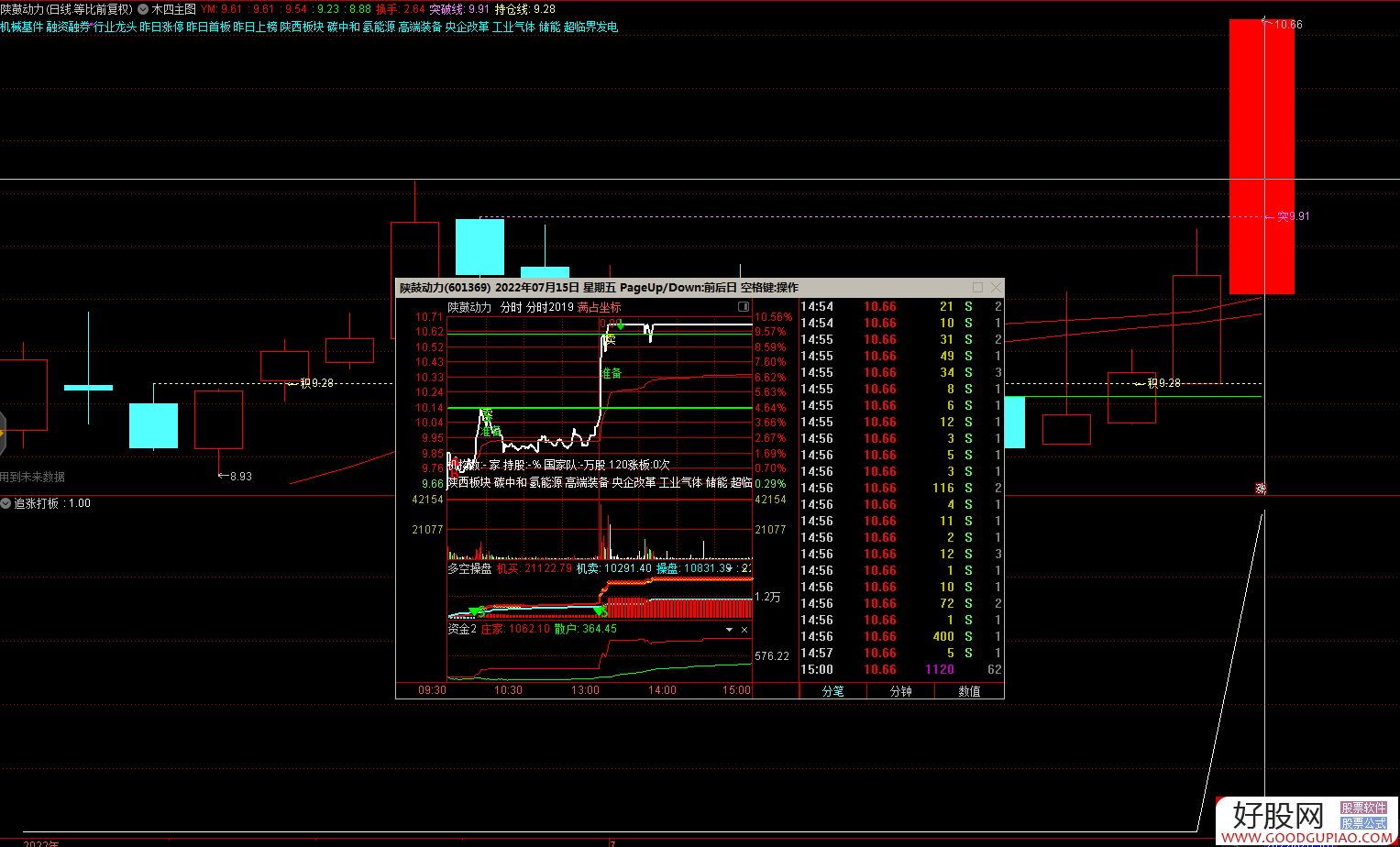The width and height of the screenshot is (1400, 847).
Task: Switch to the 分钟 tab
Action: (900, 691)
